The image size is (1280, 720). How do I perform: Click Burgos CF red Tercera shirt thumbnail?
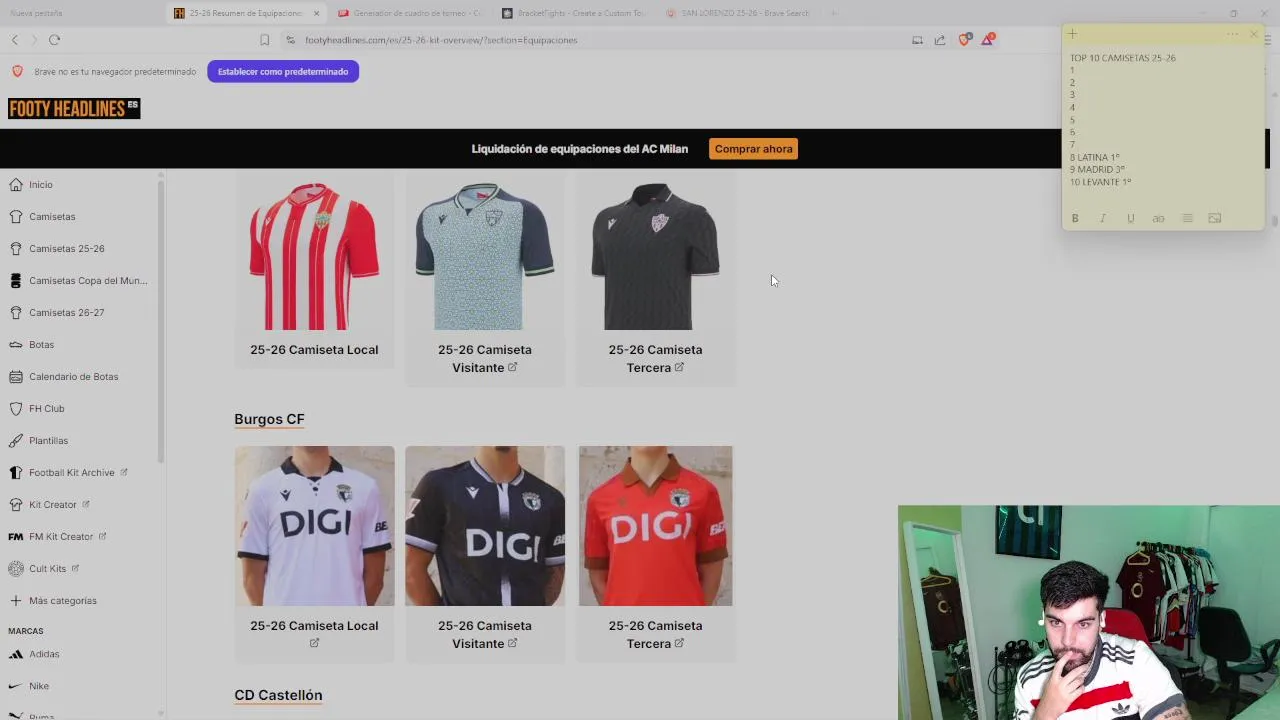coord(655,526)
